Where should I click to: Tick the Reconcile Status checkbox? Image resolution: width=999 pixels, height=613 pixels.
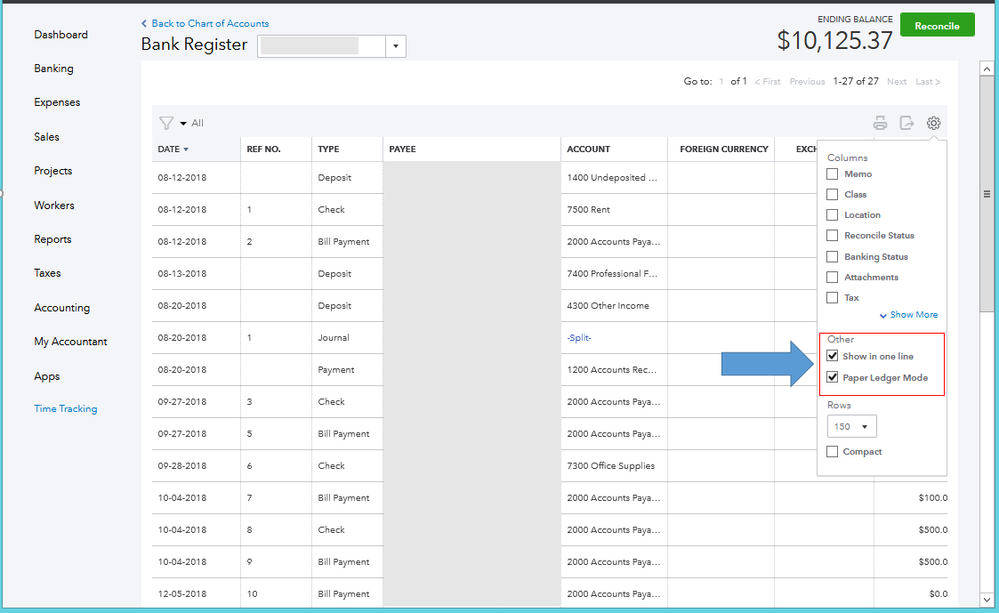click(832, 235)
